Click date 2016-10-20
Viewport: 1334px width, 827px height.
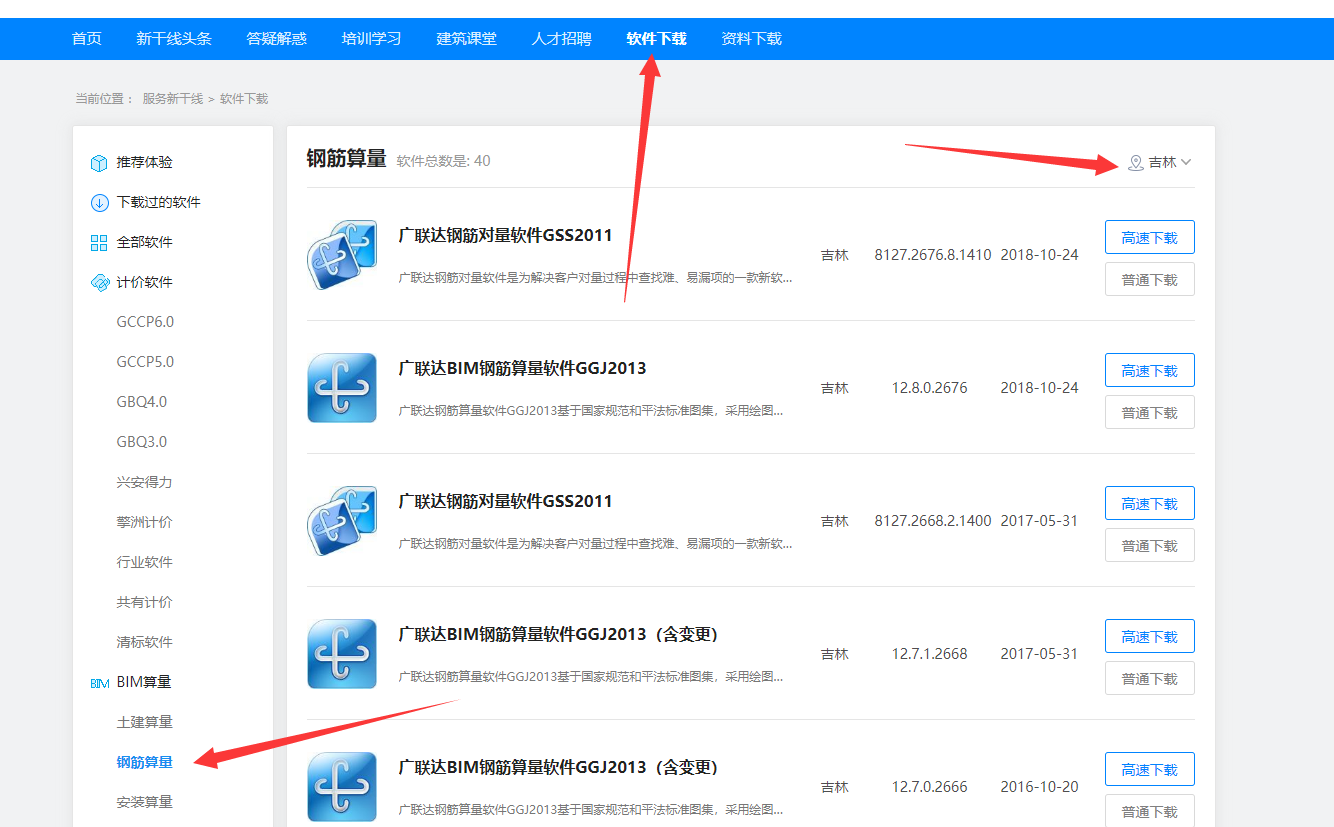click(x=1040, y=787)
